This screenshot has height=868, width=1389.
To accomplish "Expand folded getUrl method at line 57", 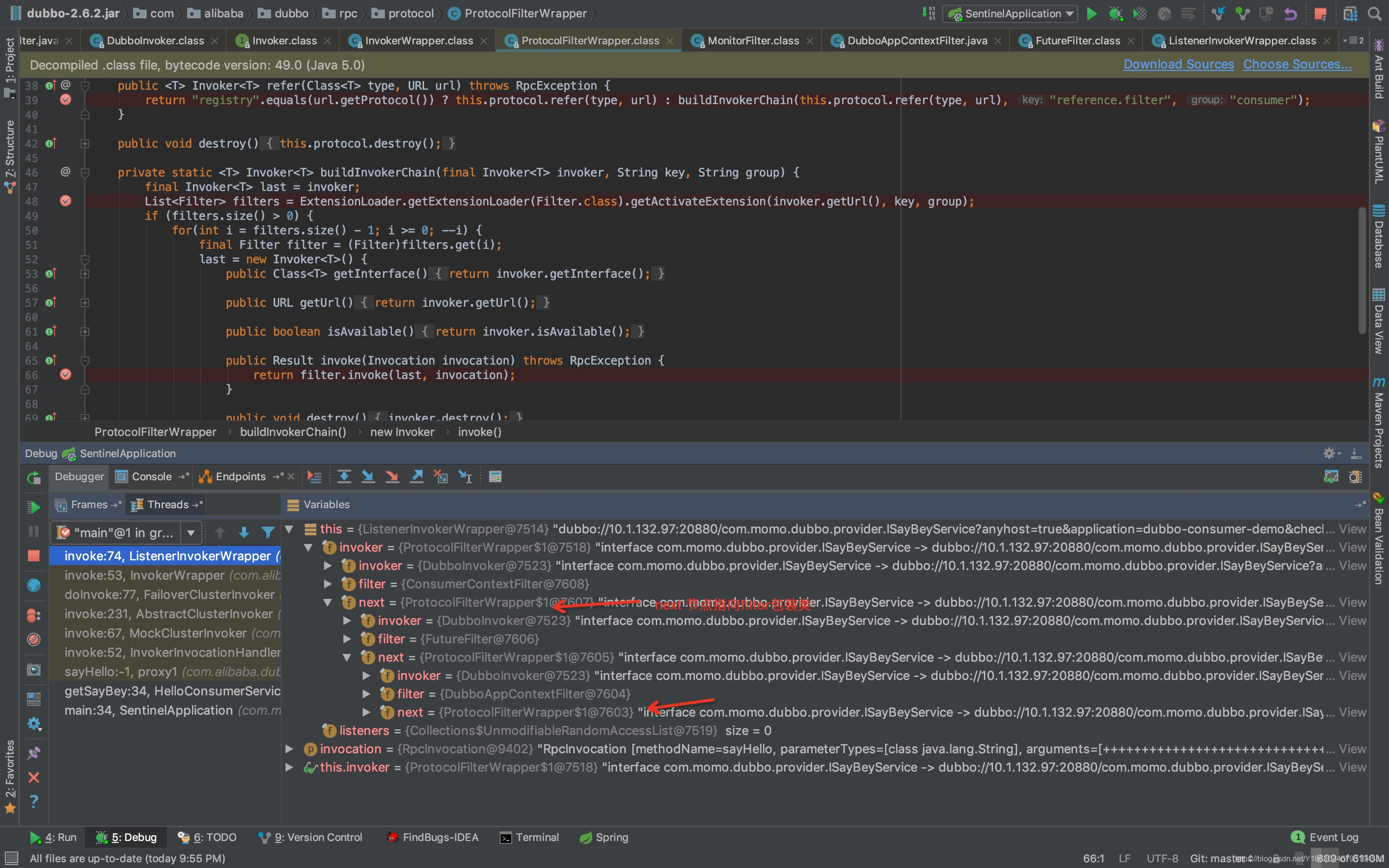I will point(85,302).
